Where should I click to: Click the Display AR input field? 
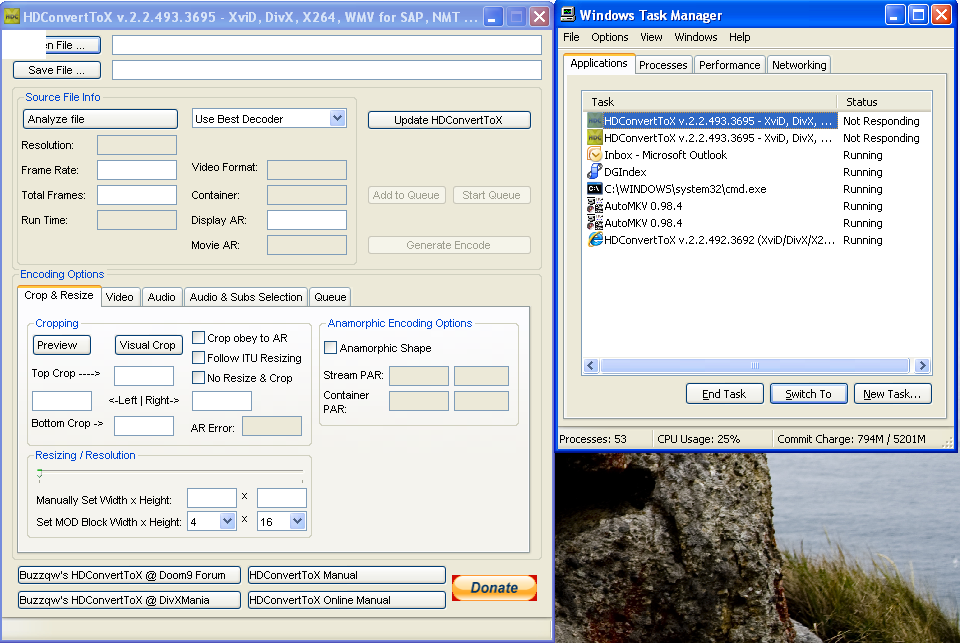click(307, 220)
